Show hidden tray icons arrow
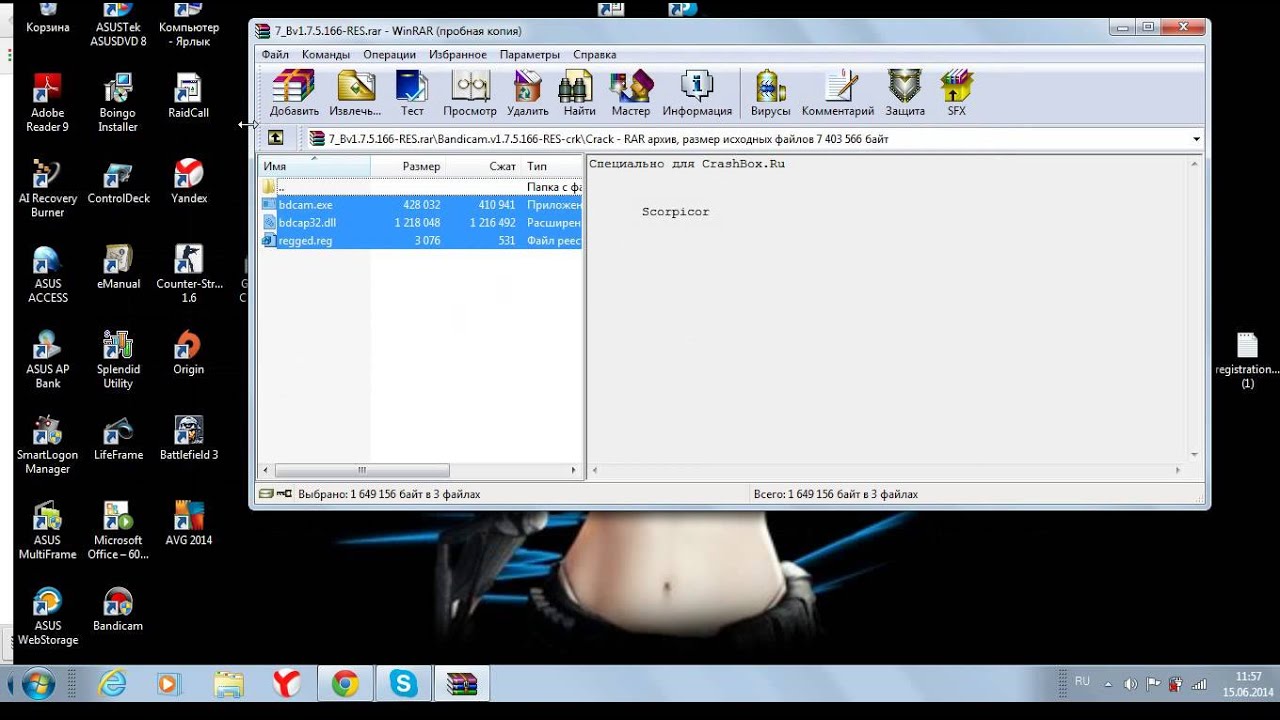This screenshot has width=1280, height=720. click(1108, 684)
